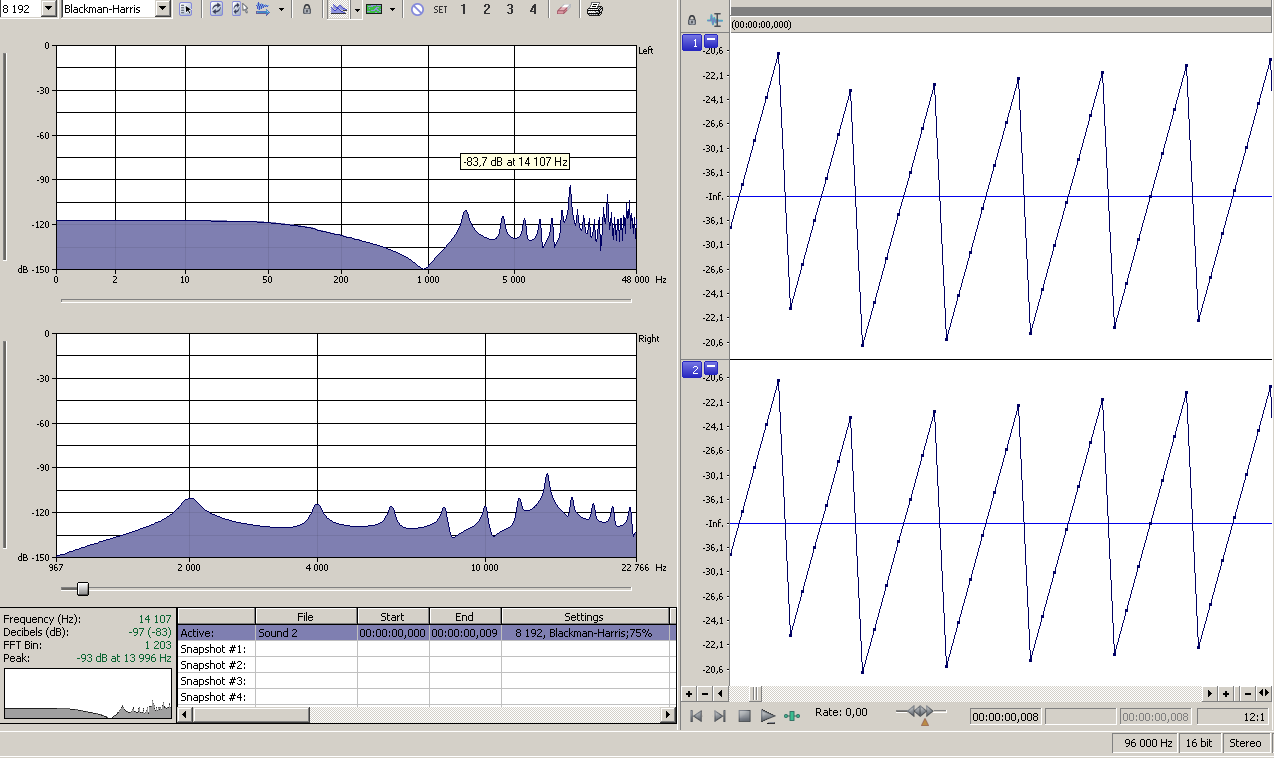Click the slider thumb under Right spectrum

83,588
